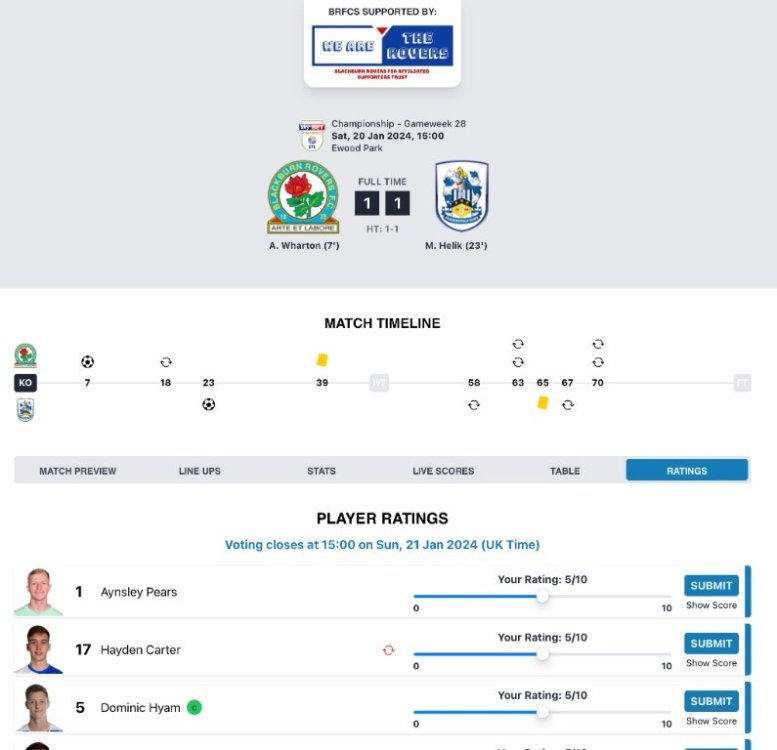Click Dominic Hyam's rating slider handle
Screen dimensions: 777x750
(x=542, y=713)
